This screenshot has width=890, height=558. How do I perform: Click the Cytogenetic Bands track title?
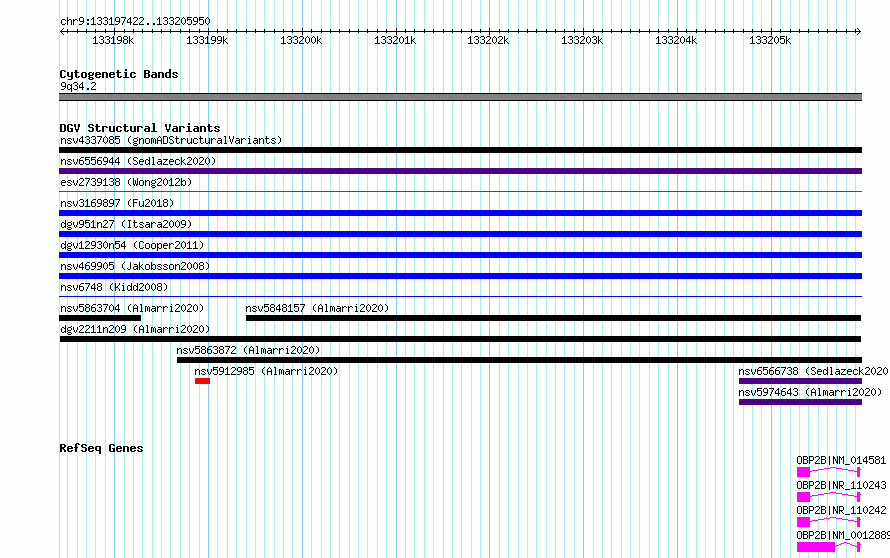pos(119,74)
